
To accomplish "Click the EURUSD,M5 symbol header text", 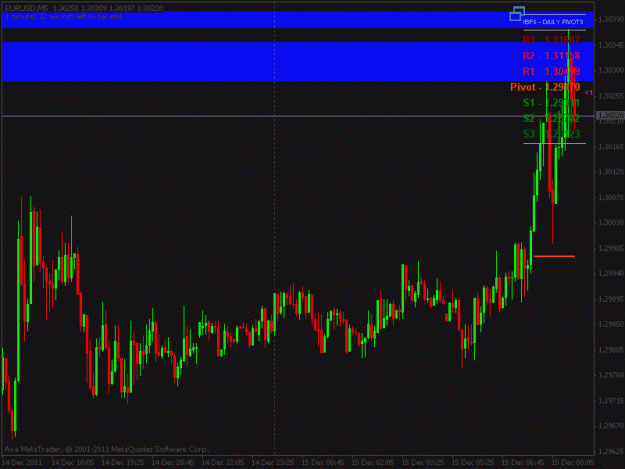I will (x=26, y=8).
